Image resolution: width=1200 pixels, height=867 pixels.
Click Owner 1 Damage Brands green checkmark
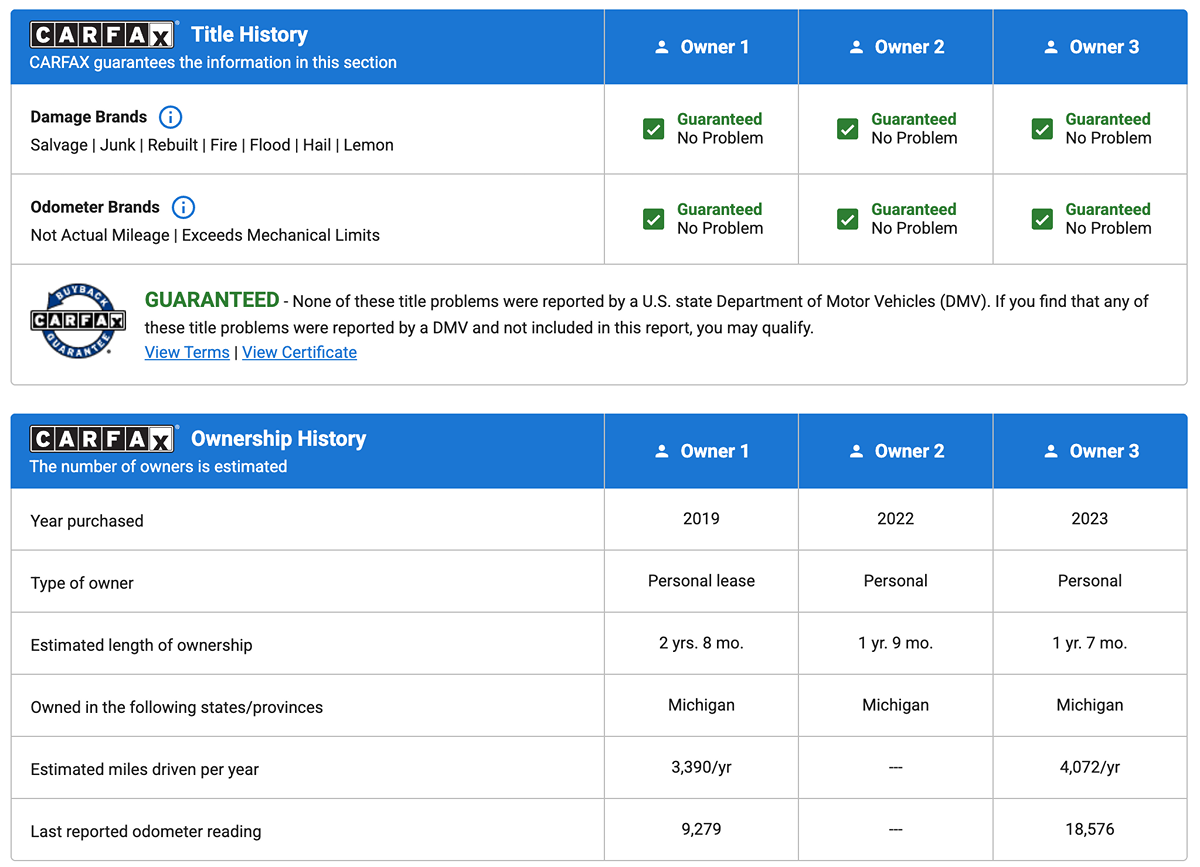(653, 129)
